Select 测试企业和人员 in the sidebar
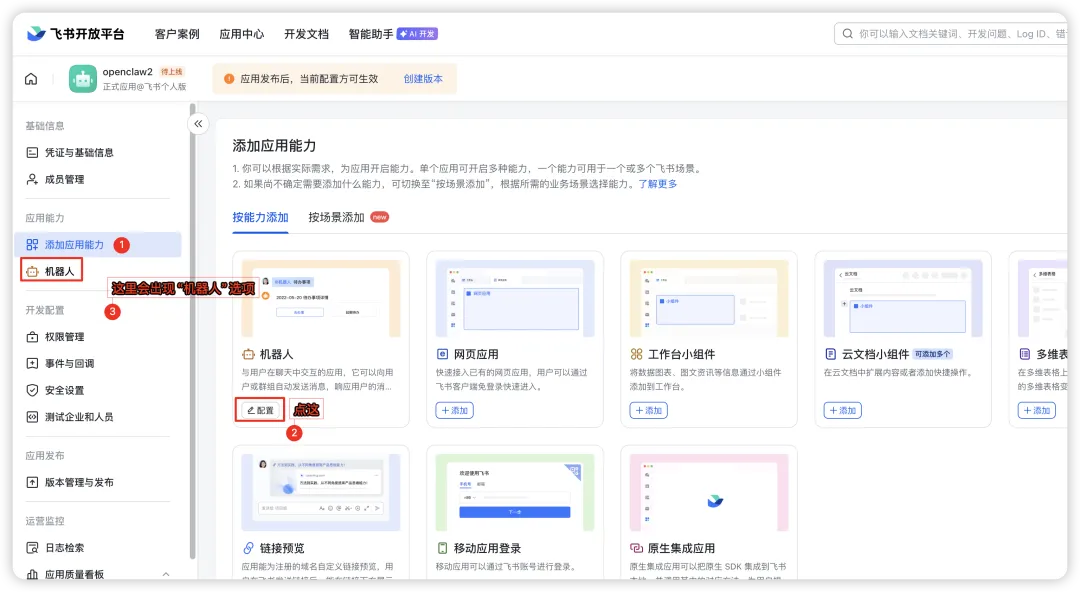 97,417
